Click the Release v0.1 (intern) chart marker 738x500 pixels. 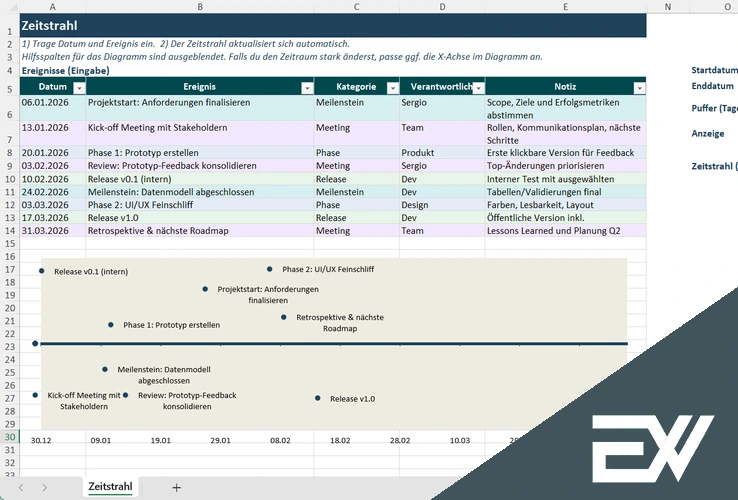point(42,271)
